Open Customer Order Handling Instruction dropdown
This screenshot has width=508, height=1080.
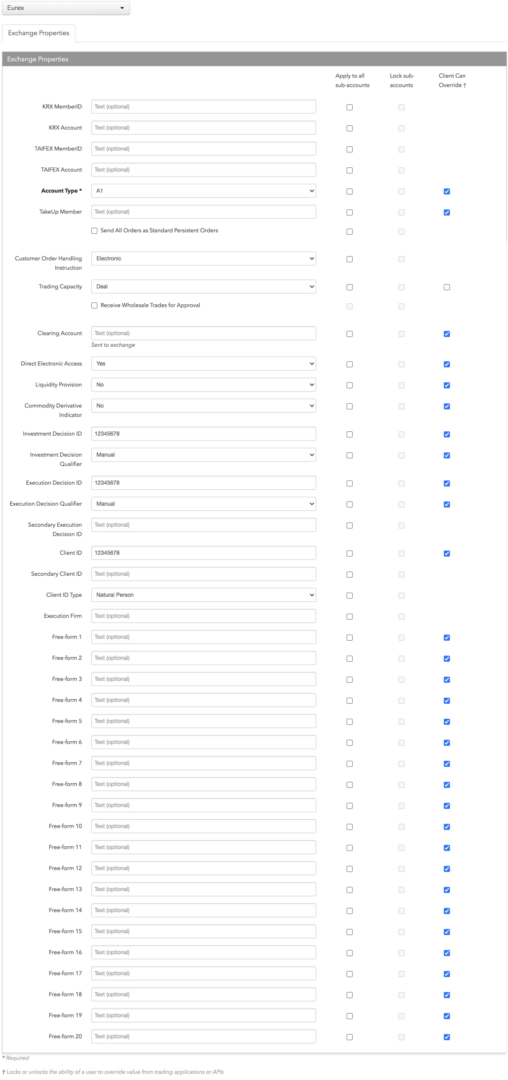click(x=204, y=259)
